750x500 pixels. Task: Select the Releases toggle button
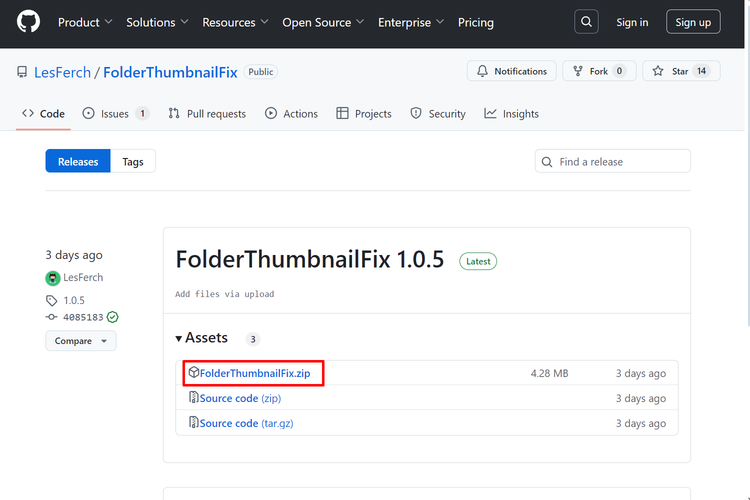tap(78, 161)
